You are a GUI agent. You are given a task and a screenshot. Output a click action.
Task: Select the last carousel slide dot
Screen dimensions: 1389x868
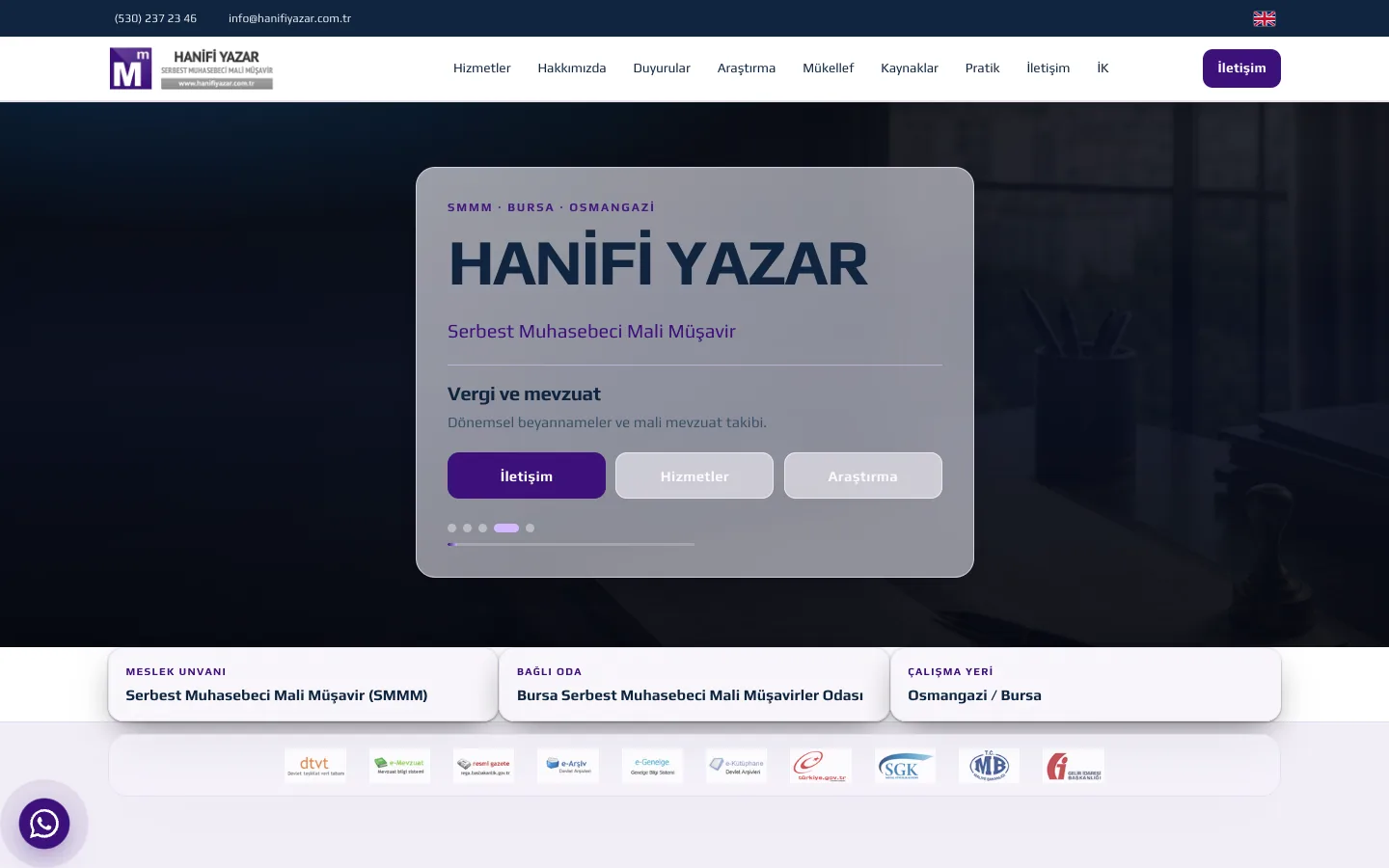coord(530,528)
